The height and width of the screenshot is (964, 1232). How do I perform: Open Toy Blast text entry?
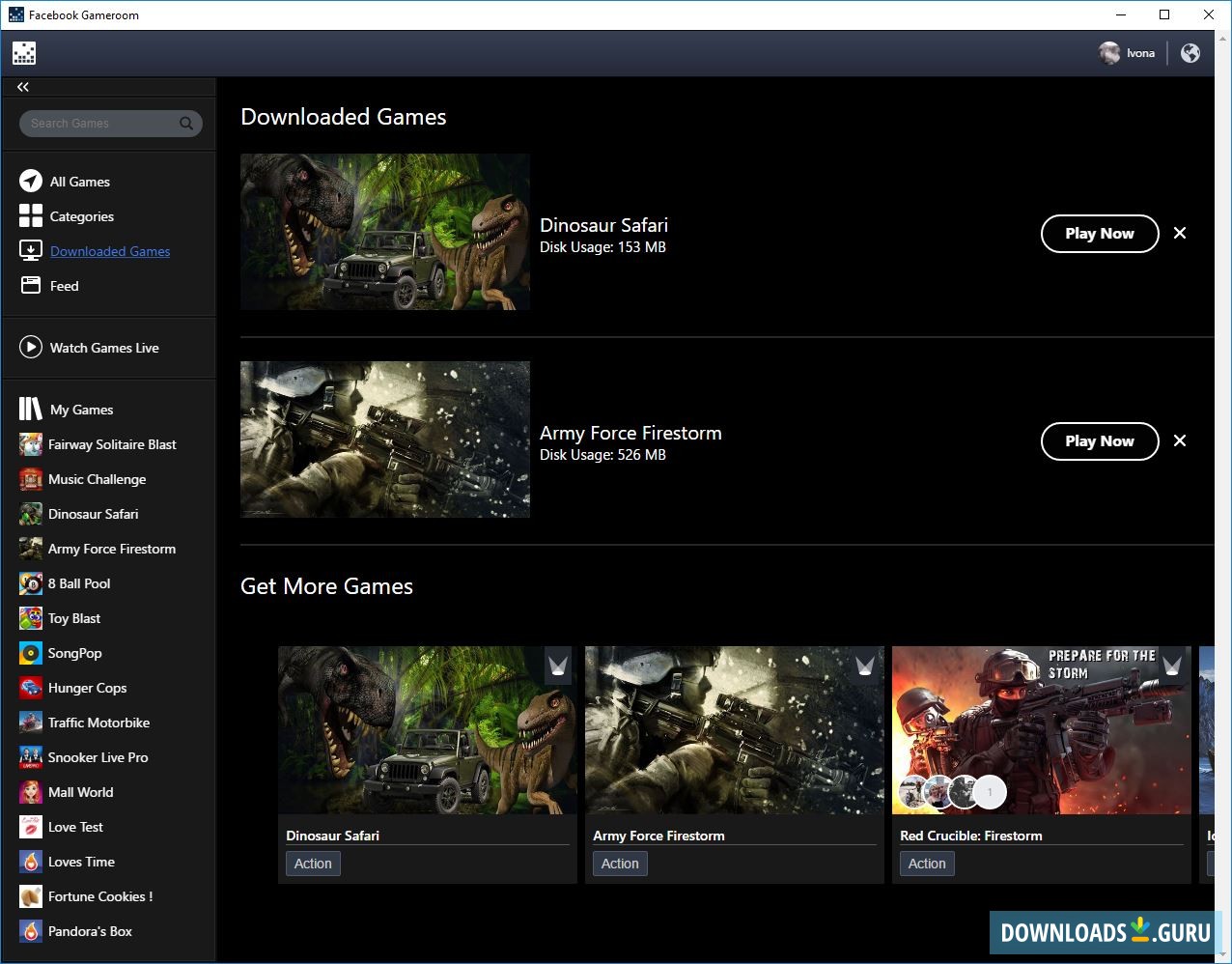click(x=74, y=618)
